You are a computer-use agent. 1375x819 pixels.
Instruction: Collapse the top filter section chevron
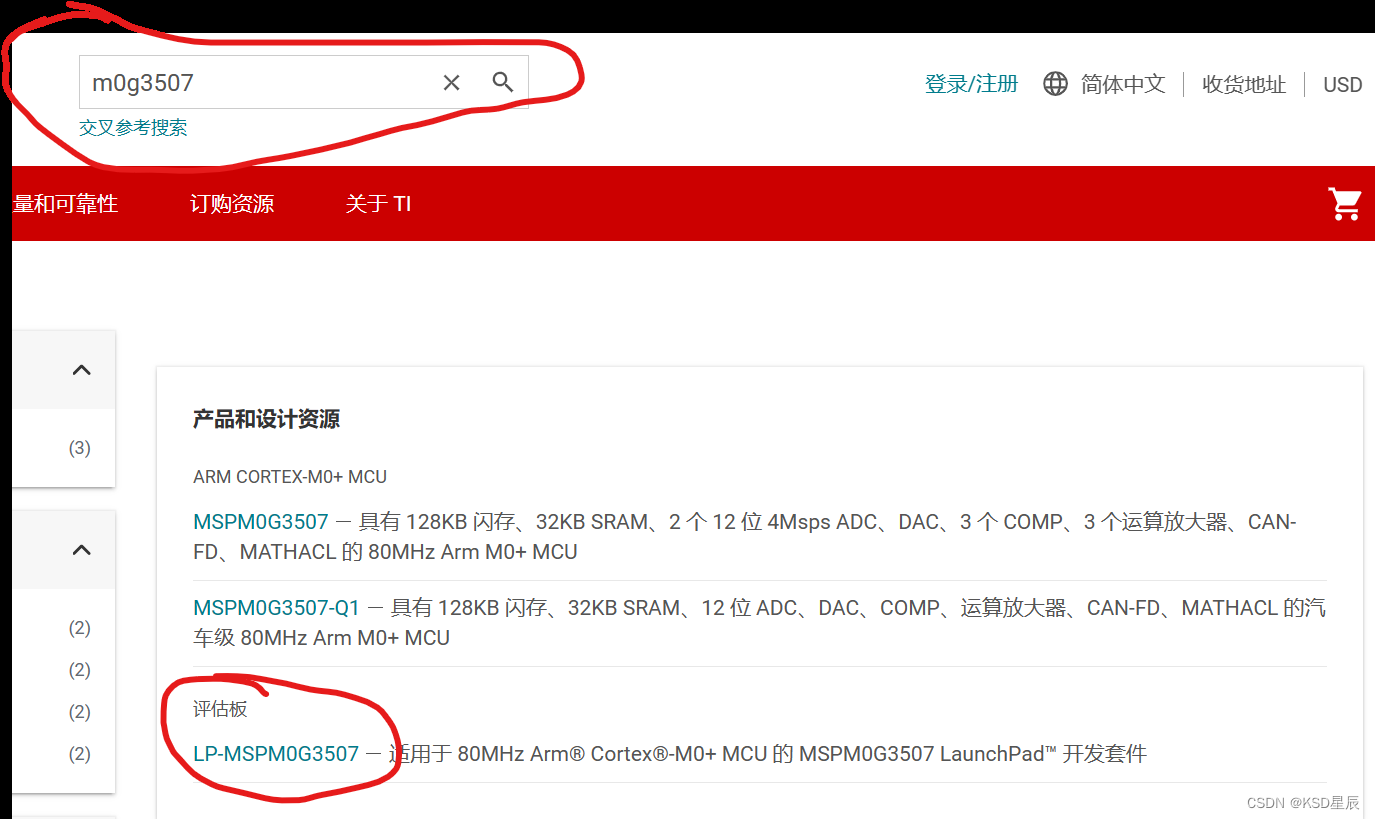click(81, 369)
